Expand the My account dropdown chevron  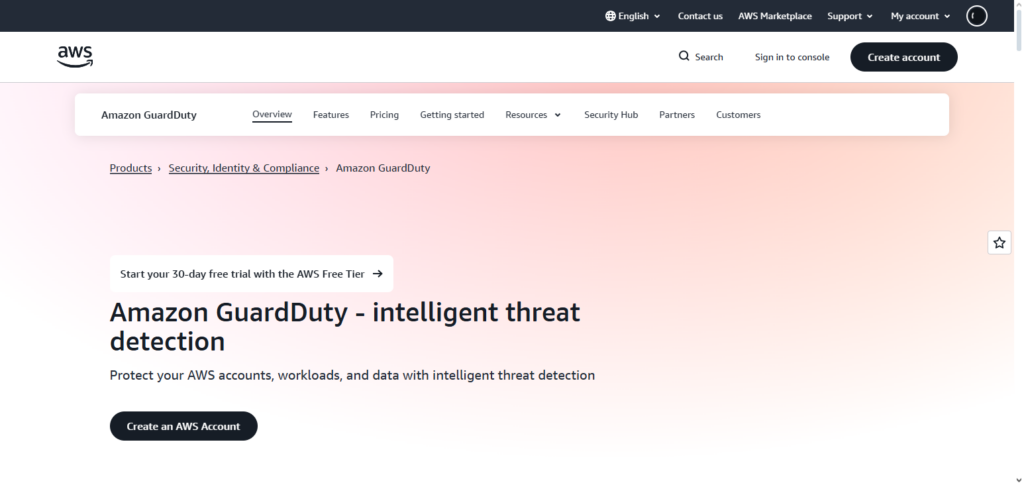(947, 16)
